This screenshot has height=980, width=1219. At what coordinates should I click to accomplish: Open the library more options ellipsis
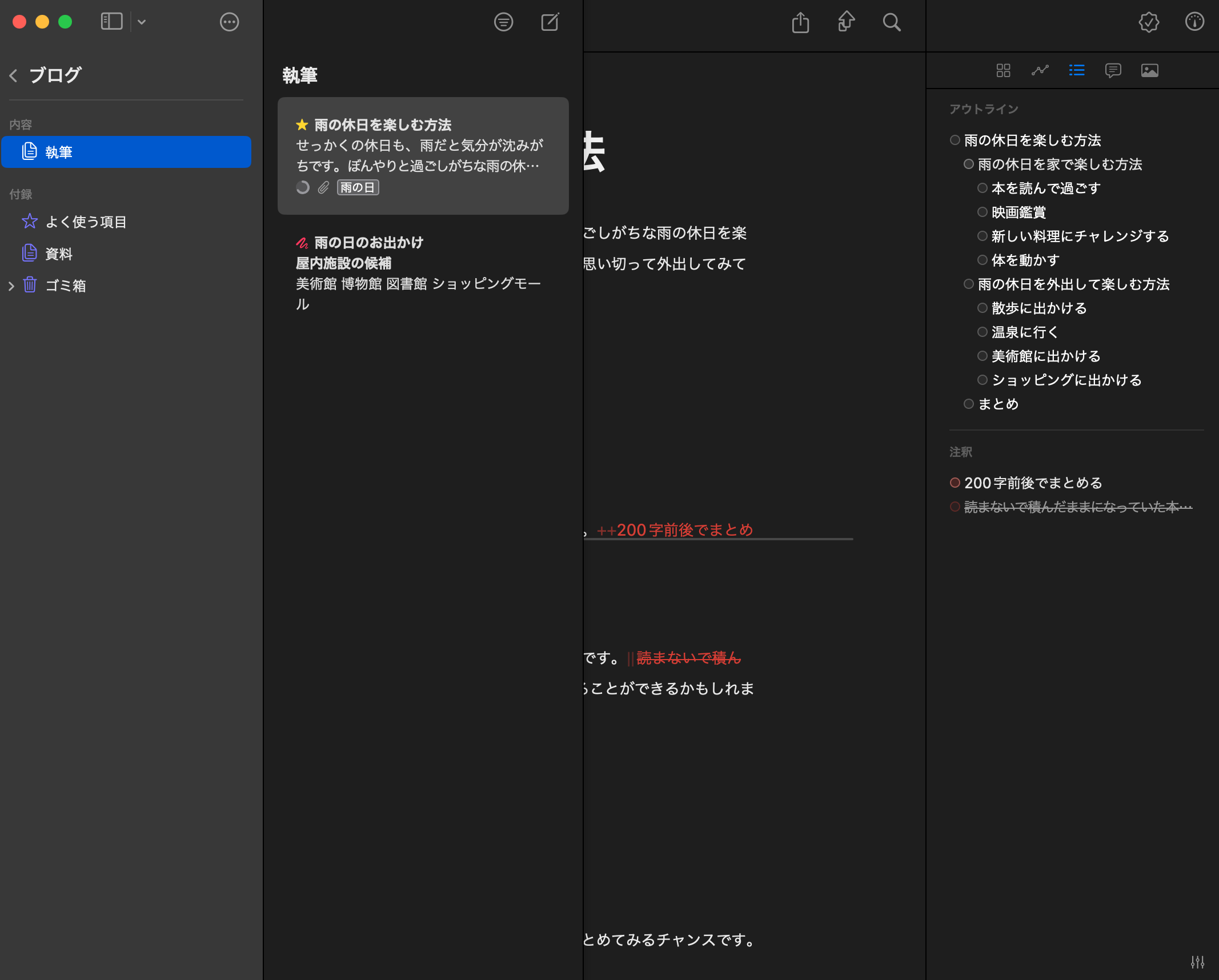click(229, 22)
